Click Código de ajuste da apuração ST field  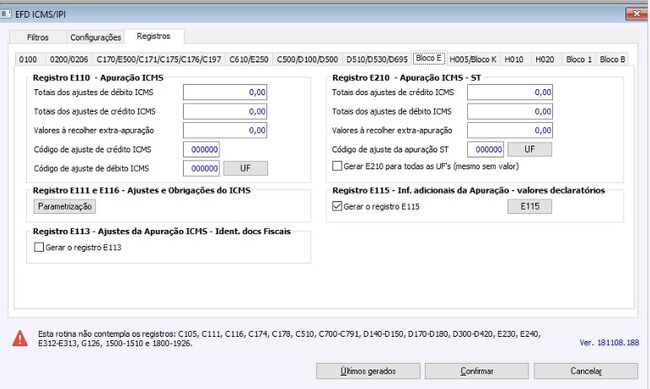point(485,149)
